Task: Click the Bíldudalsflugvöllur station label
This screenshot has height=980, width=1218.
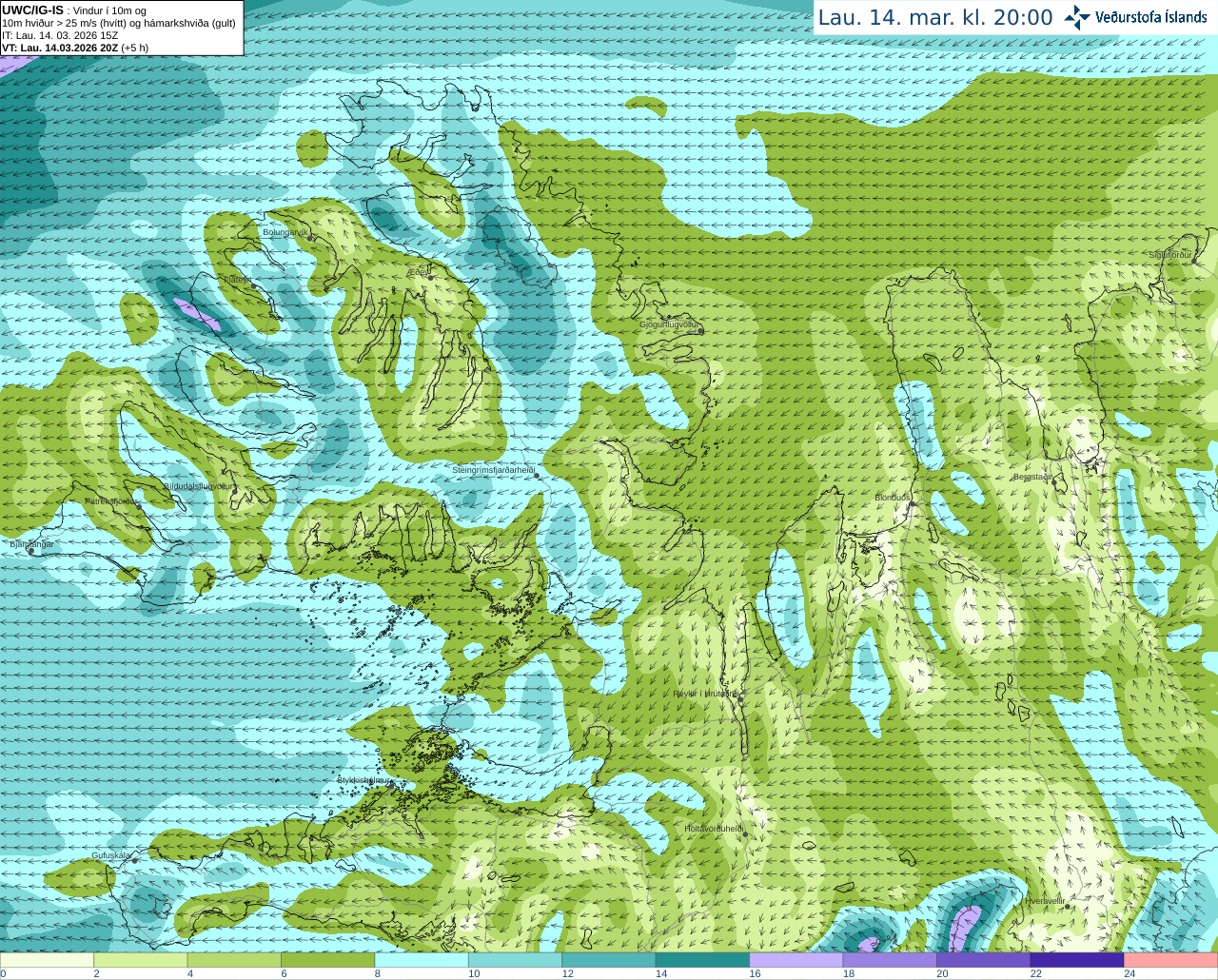Action: coord(199,486)
